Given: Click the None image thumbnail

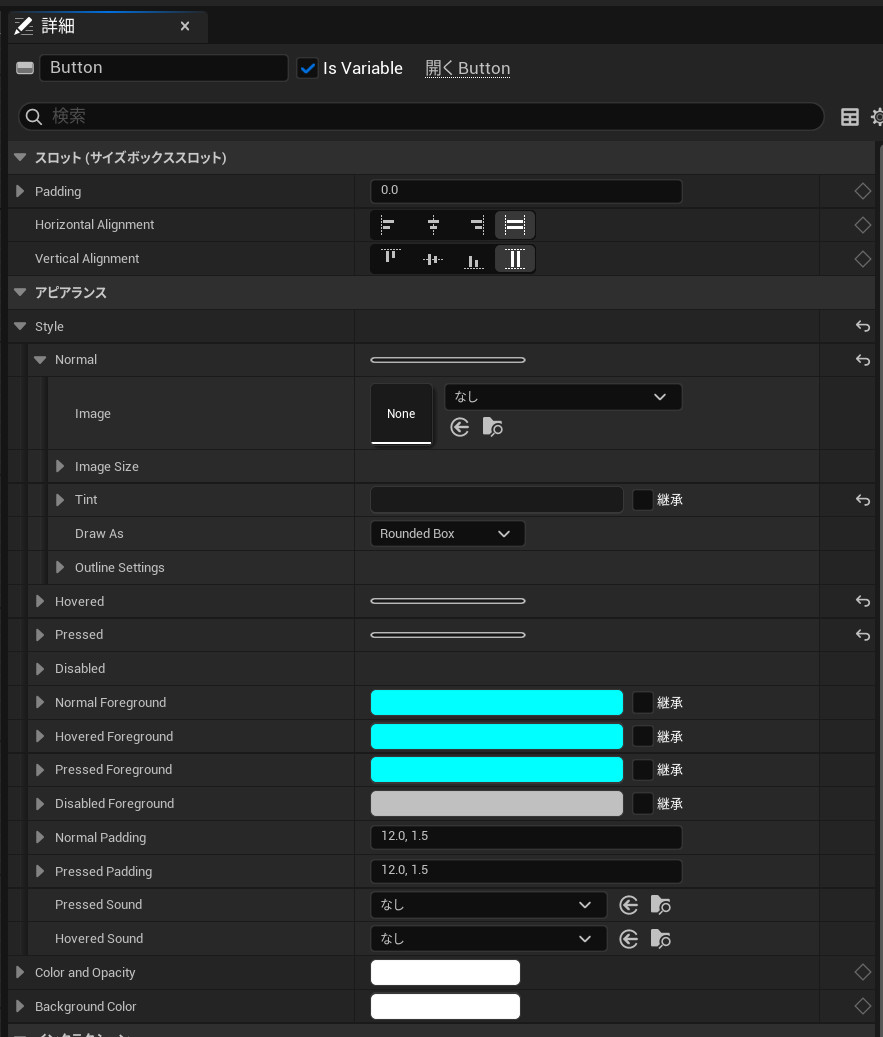Looking at the screenshot, I should pyautogui.click(x=401, y=413).
